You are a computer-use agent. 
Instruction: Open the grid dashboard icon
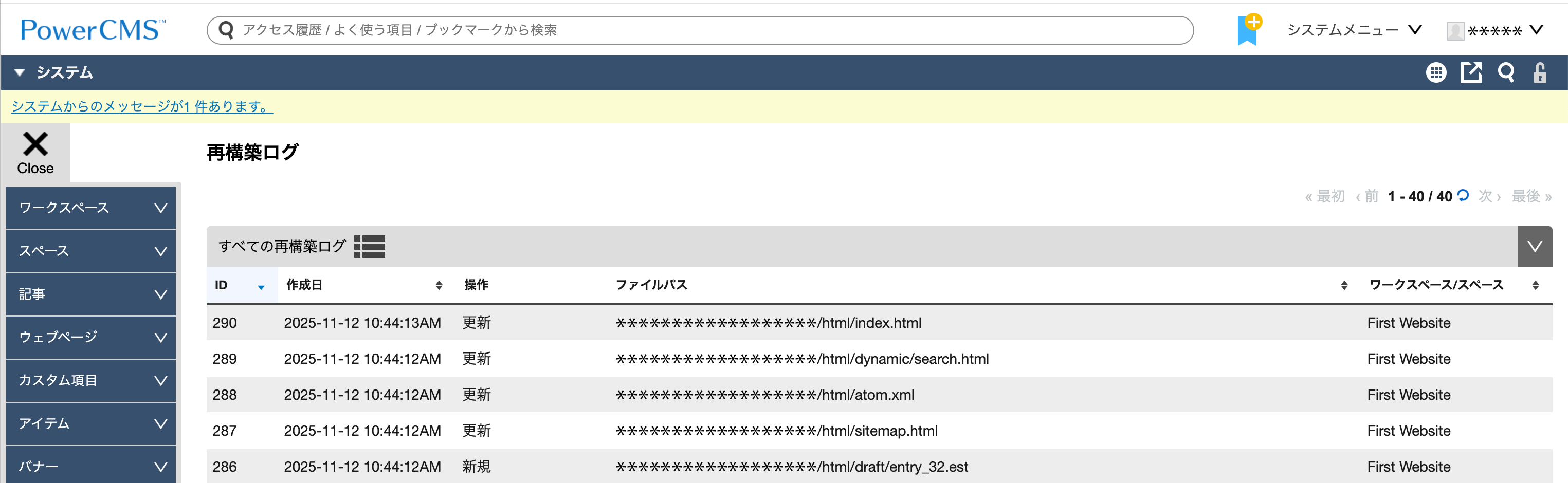[1436, 73]
